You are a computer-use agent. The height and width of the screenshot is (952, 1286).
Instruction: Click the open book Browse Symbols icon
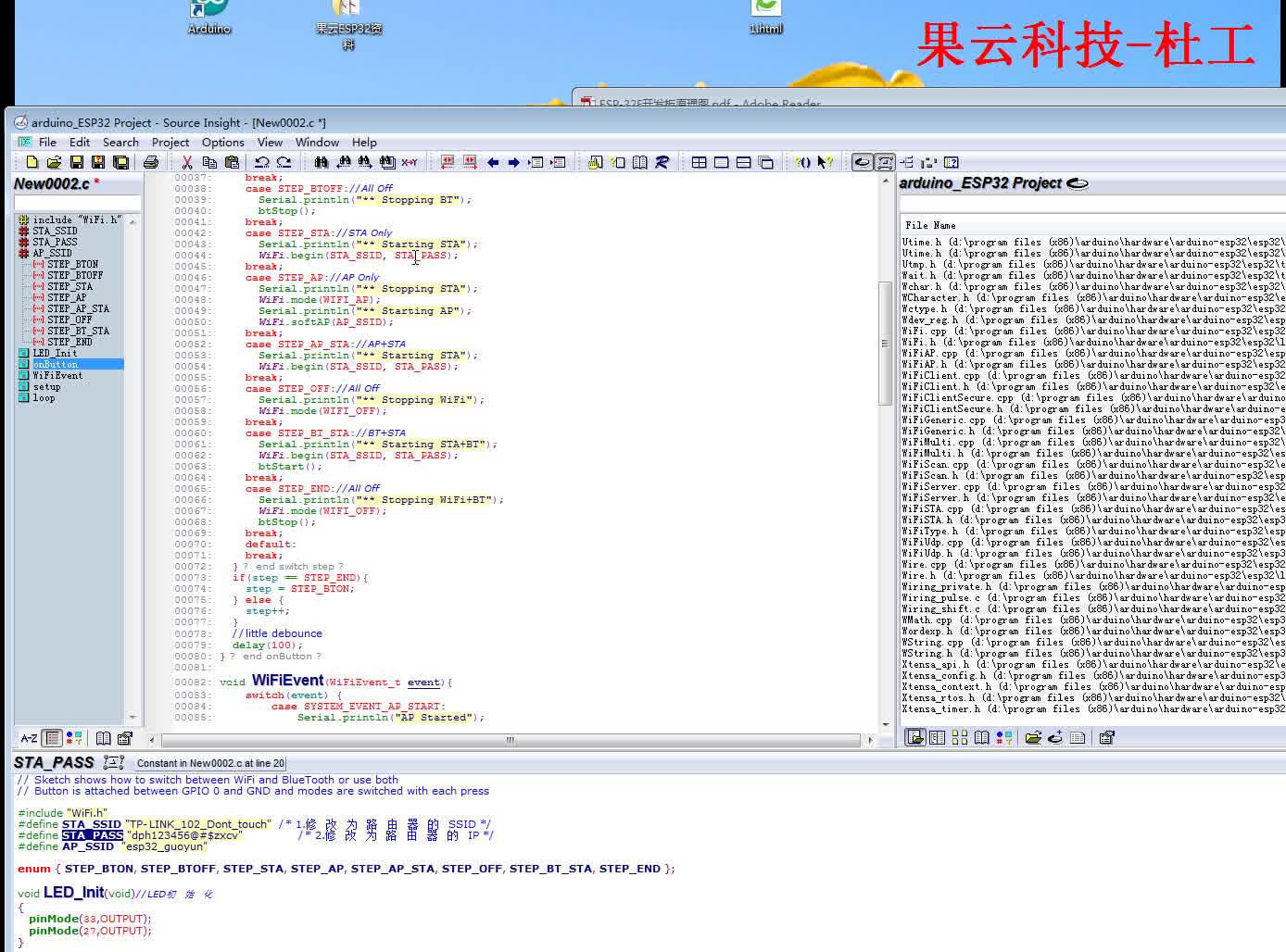(639, 162)
